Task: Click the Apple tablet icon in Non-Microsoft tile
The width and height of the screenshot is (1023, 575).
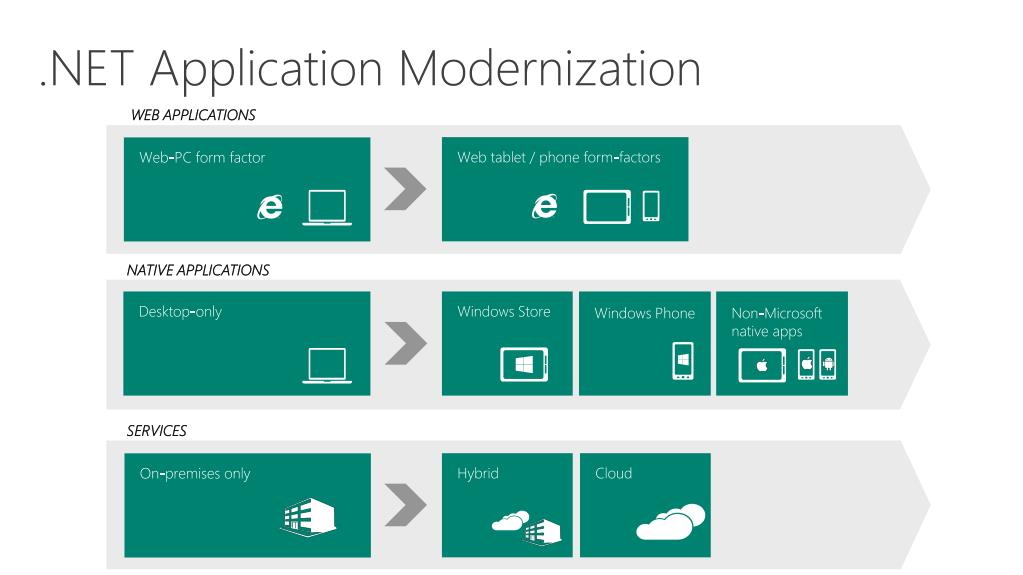Action: coord(762,365)
